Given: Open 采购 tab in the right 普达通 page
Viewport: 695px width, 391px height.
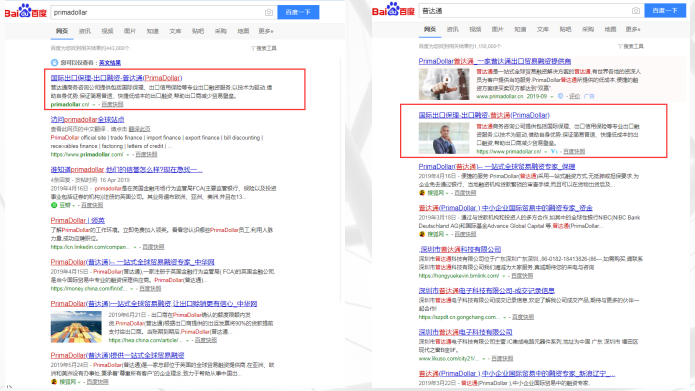Looking at the screenshot, I should [x=588, y=29].
